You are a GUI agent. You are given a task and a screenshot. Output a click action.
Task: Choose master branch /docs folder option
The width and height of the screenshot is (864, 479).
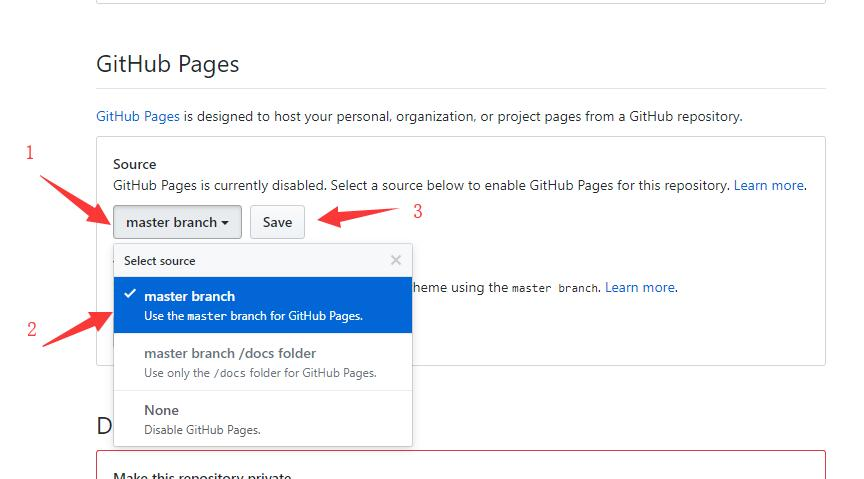click(263, 362)
